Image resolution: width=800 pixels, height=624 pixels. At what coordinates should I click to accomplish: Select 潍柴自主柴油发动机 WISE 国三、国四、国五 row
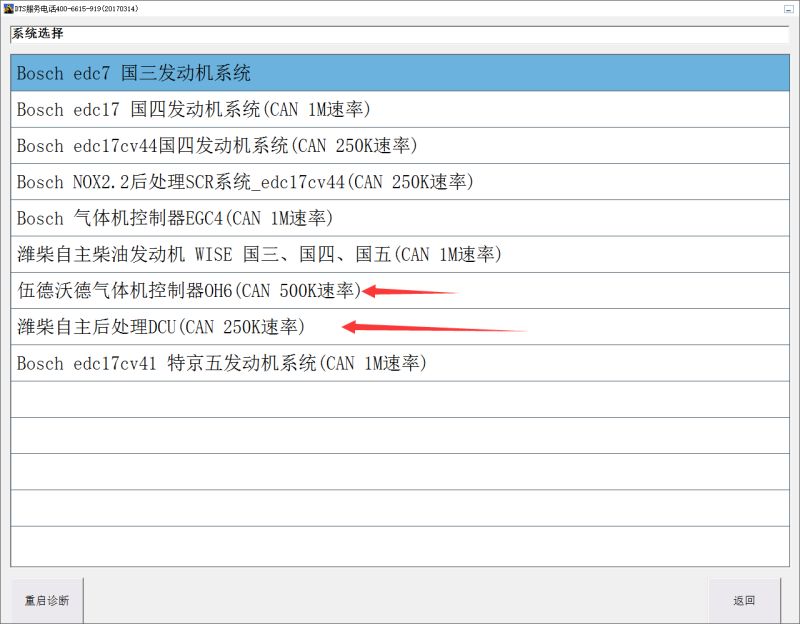[400, 255]
